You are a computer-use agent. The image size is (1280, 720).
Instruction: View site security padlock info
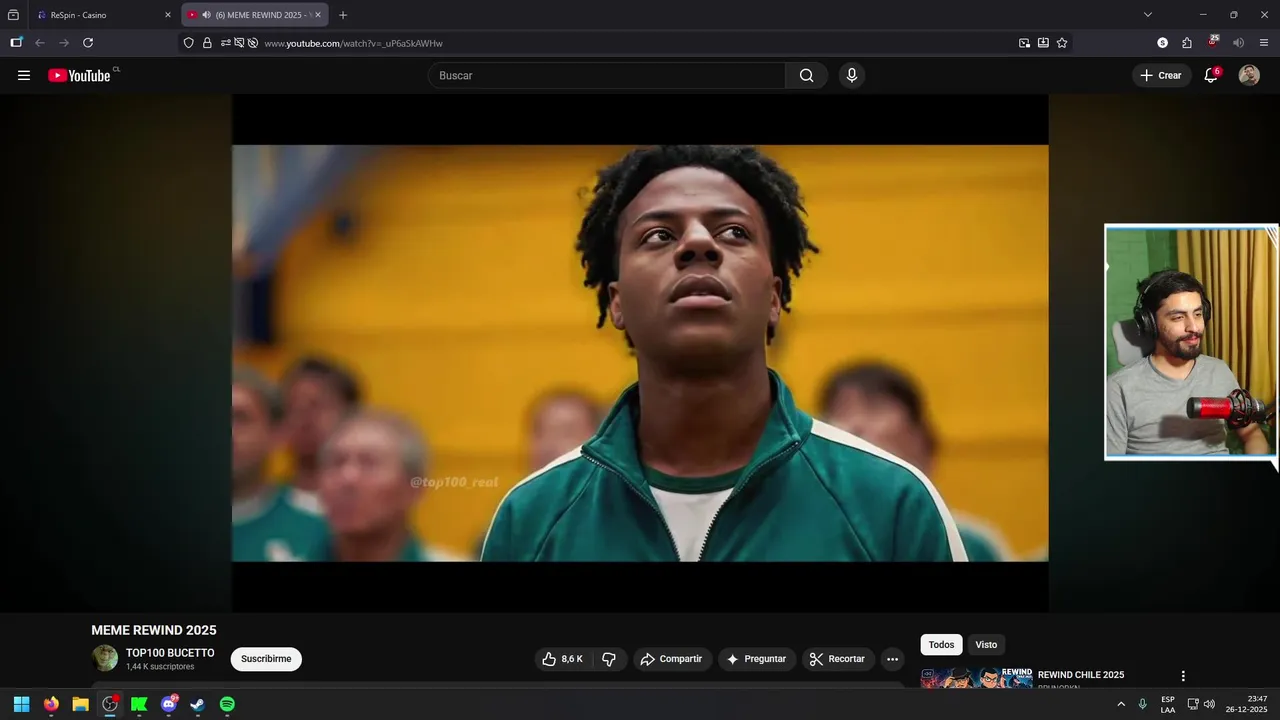(x=207, y=43)
